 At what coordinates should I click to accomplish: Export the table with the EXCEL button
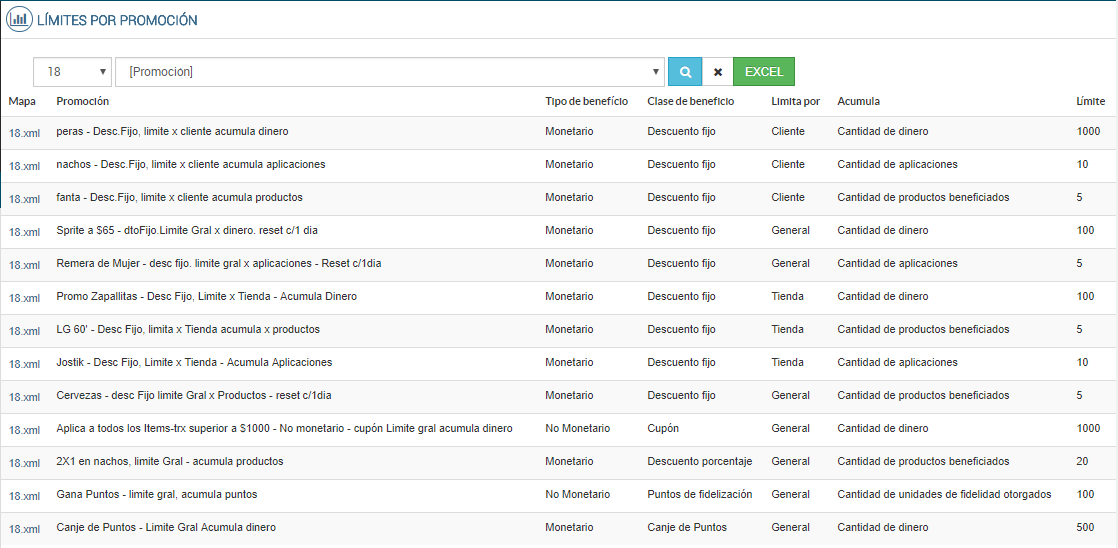coord(764,72)
